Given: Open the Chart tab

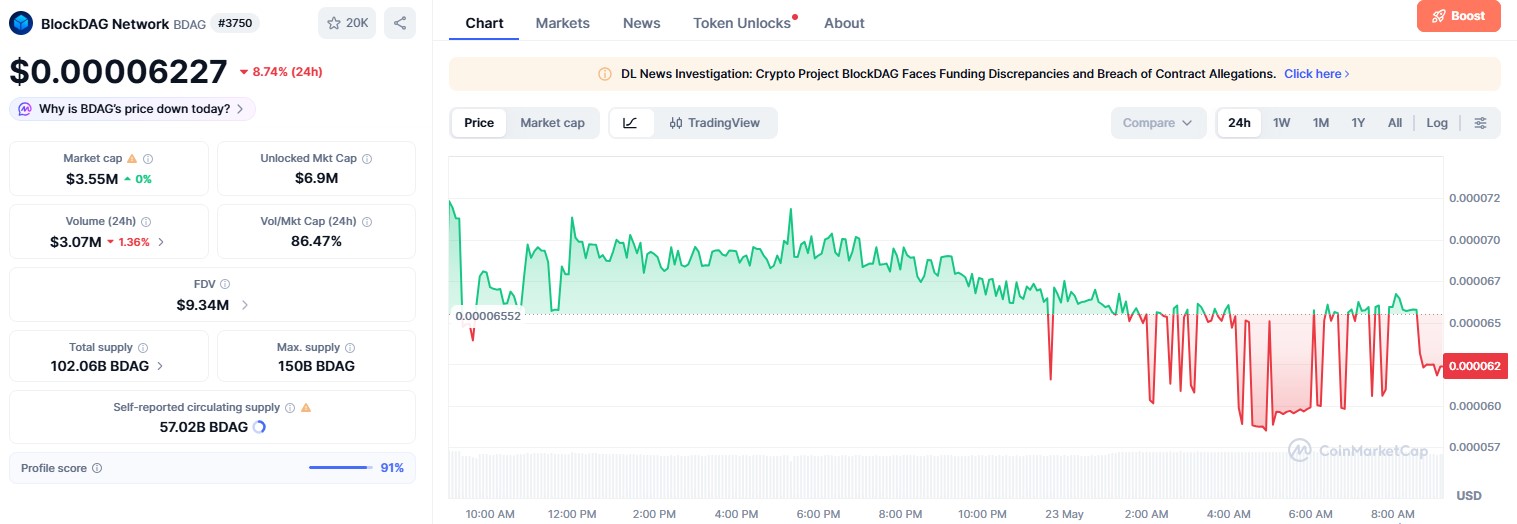Looking at the screenshot, I should [484, 23].
